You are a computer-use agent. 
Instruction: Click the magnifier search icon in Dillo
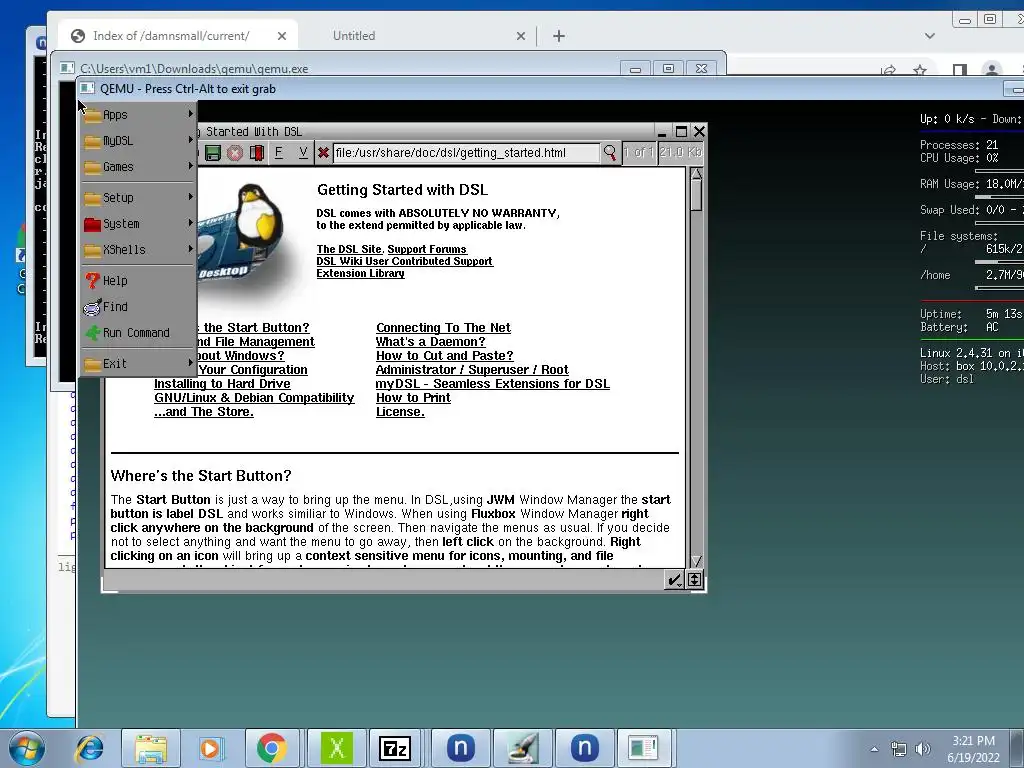tap(609, 153)
